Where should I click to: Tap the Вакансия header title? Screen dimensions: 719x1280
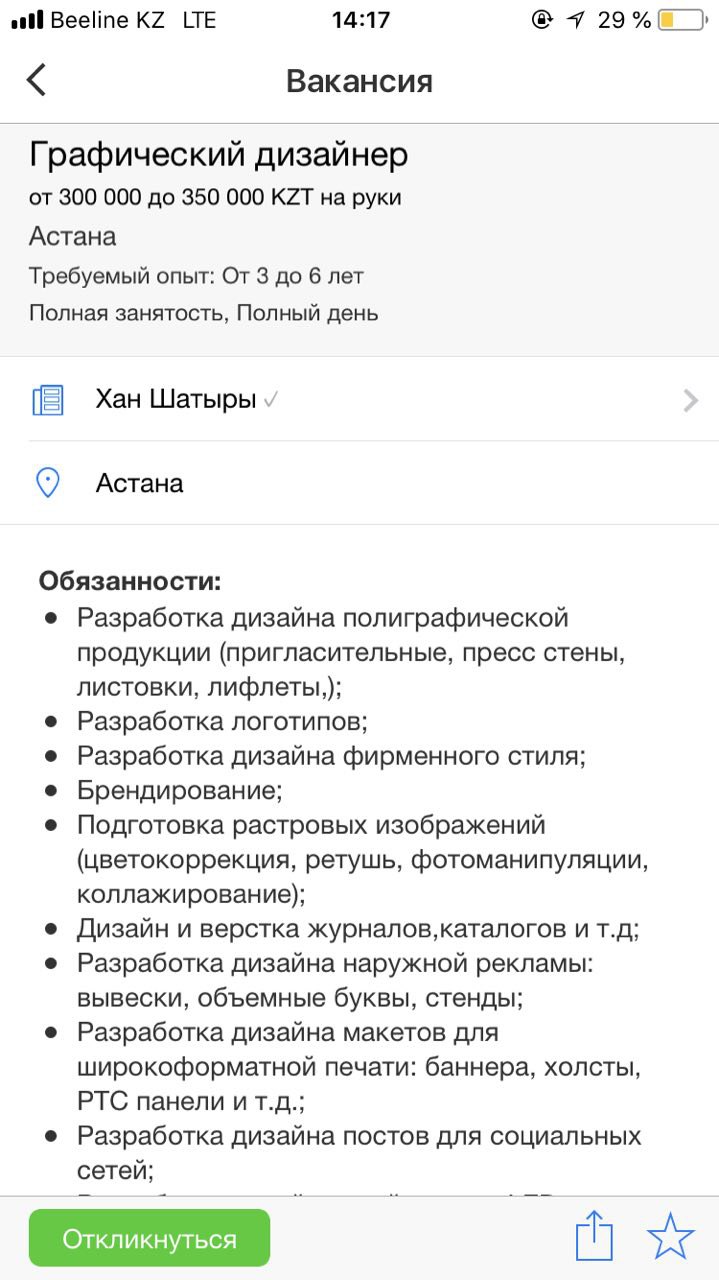pos(359,81)
